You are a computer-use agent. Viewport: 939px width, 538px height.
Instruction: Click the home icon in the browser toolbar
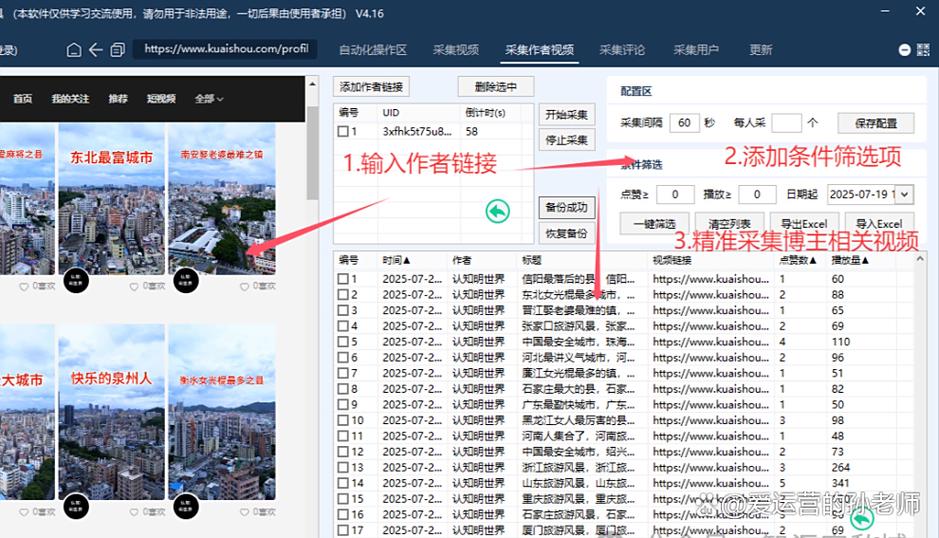tap(74, 50)
